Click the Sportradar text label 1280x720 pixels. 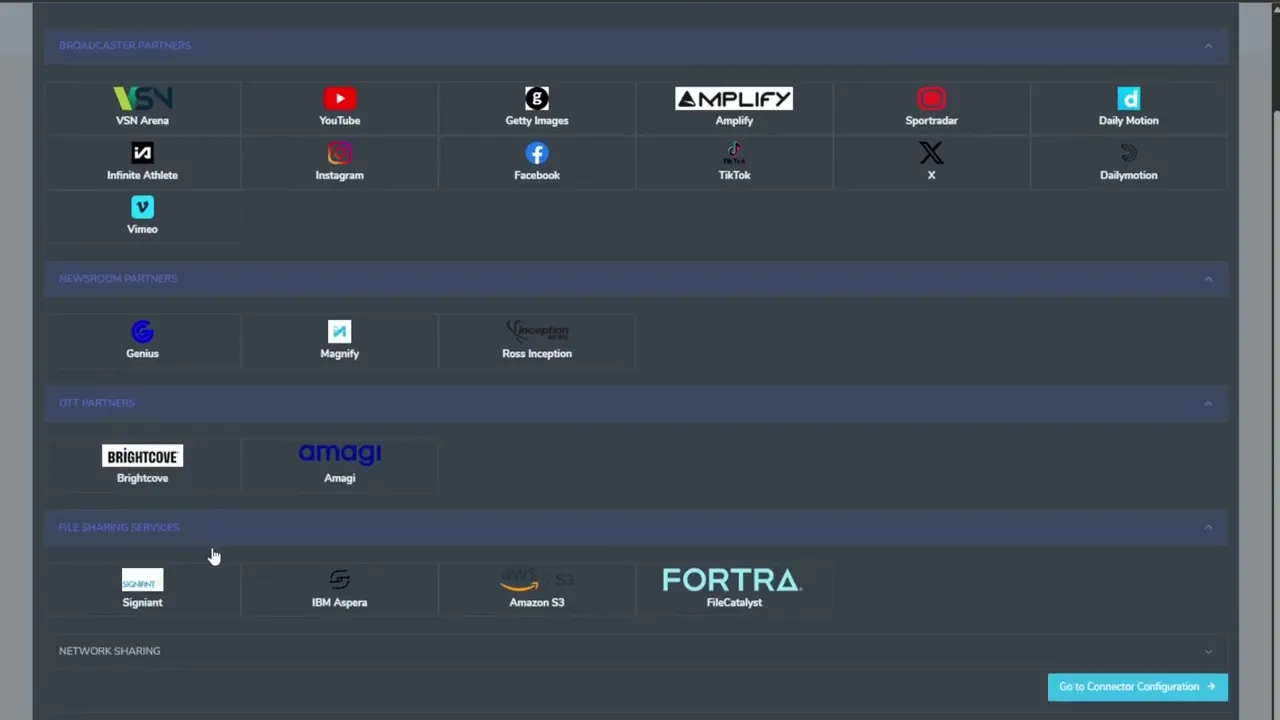pos(931,120)
